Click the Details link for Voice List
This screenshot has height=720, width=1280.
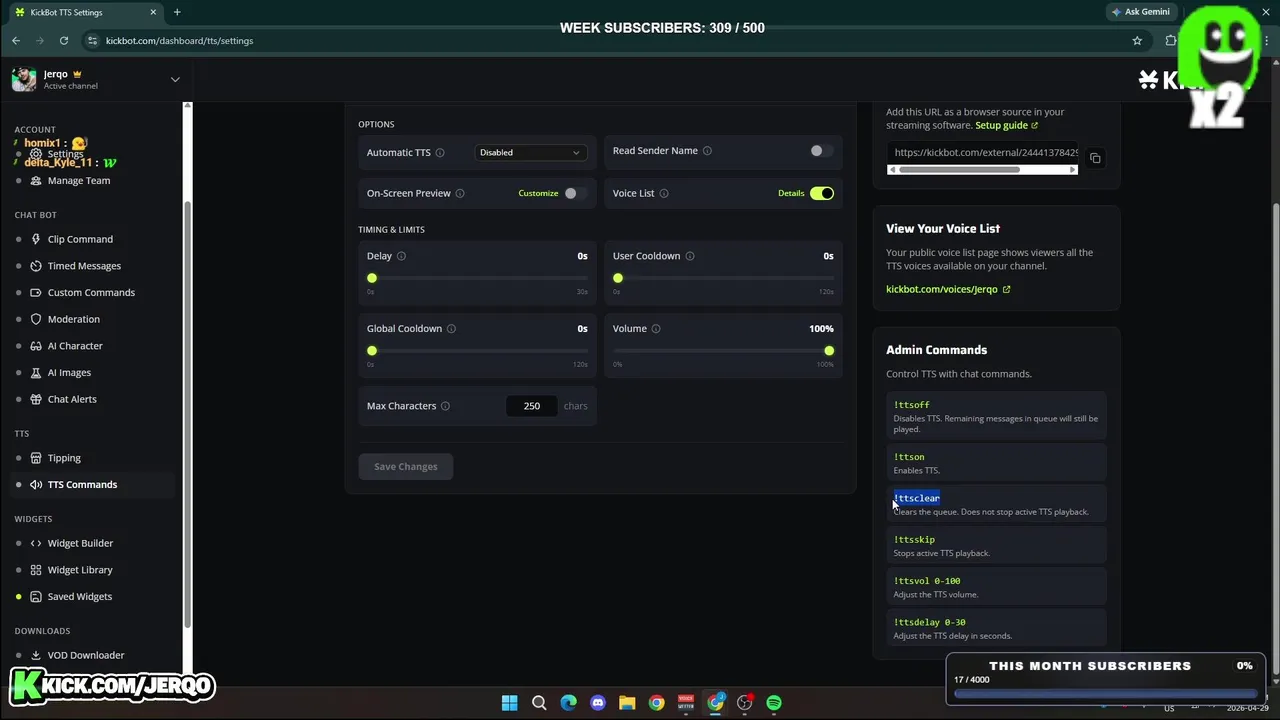791,193
